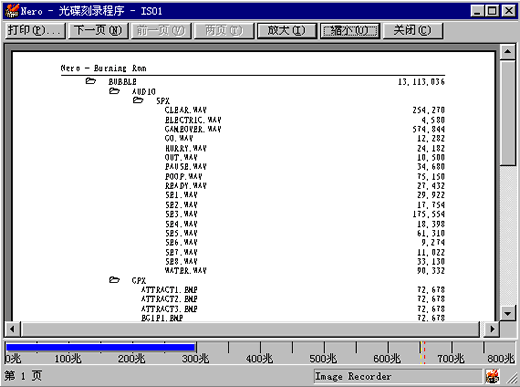The width and height of the screenshot is (520, 387).
Task: Click the horizontal scrollbar thumb
Action: pos(250,329)
